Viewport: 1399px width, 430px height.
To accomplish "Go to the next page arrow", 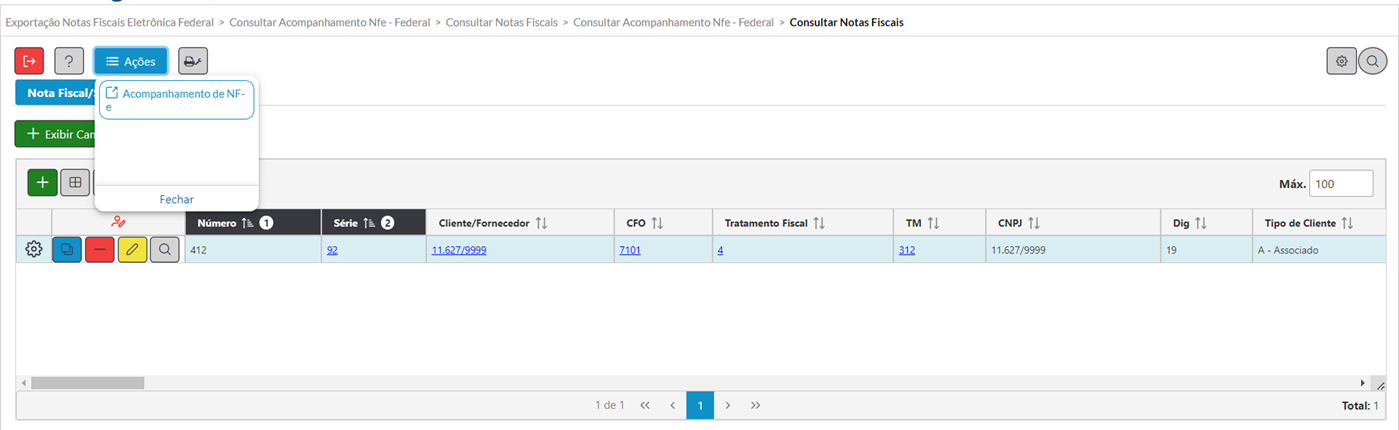I will 728,405.
